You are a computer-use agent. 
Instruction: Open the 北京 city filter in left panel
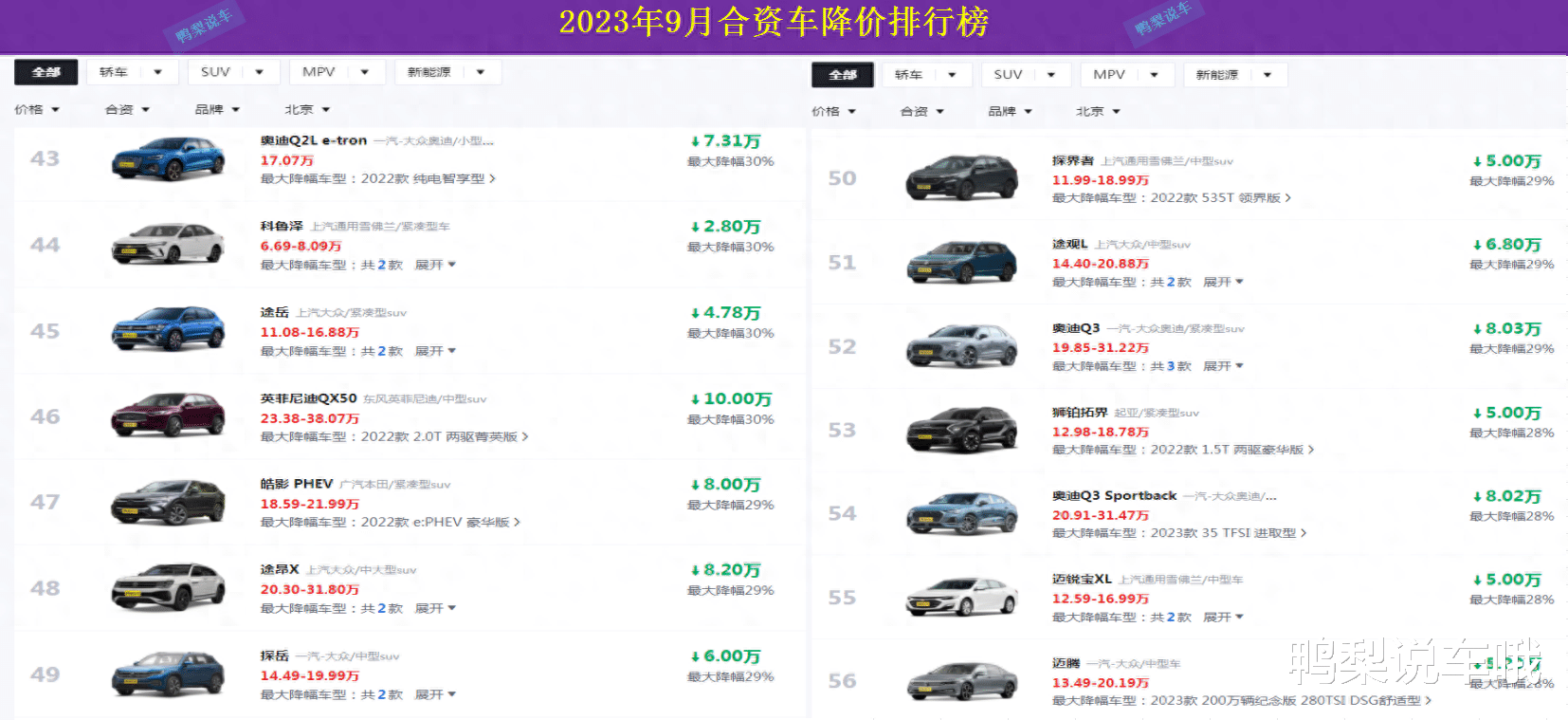(307, 110)
